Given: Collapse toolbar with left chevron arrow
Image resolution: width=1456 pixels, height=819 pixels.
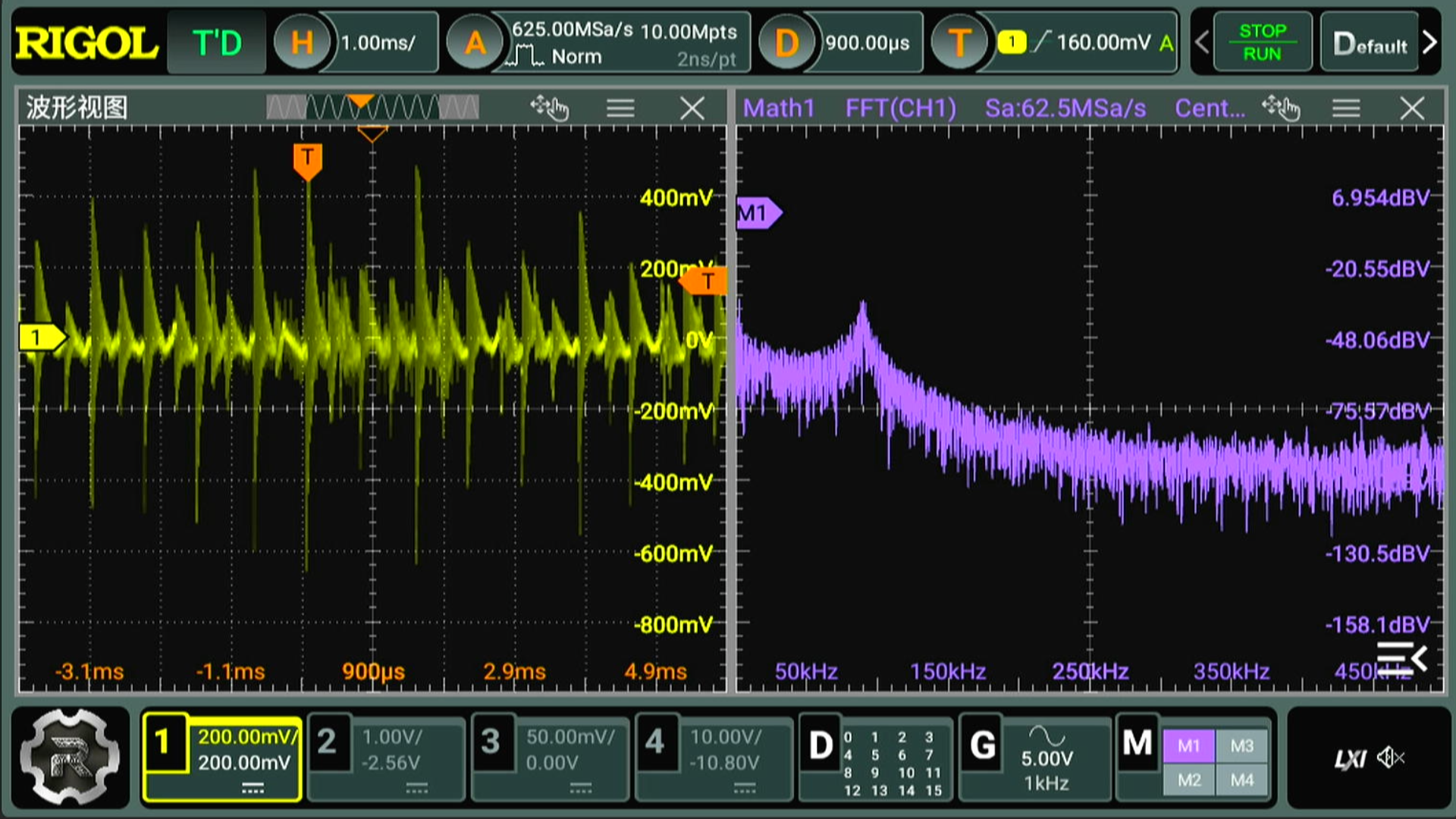Looking at the screenshot, I should tap(1201, 42).
